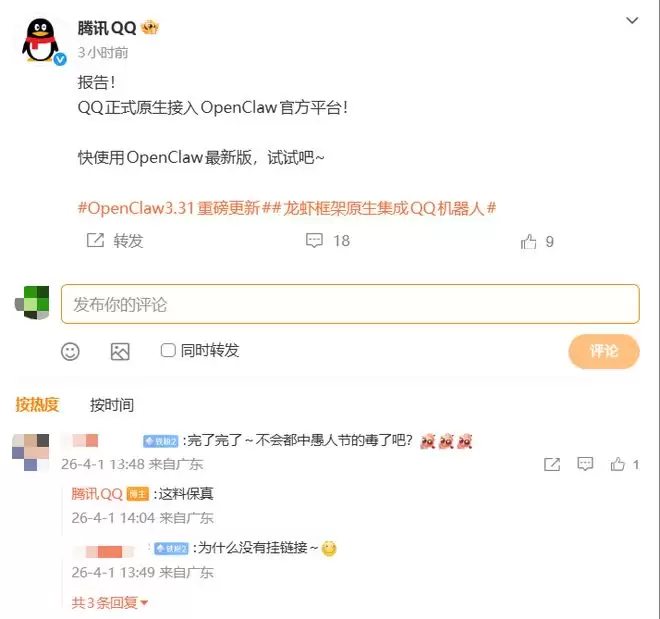
Task: Click the pixelated commenter avatar of first comment
Action: point(31,452)
